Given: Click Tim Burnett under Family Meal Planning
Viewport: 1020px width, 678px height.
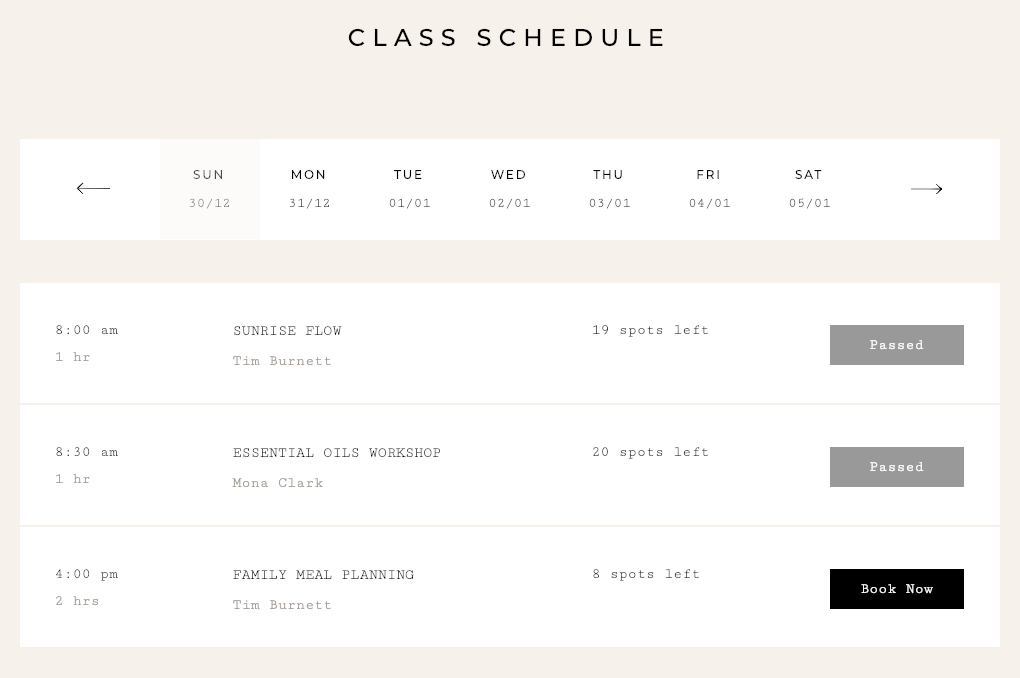Looking at the screenshot, I should coord(282,605).
